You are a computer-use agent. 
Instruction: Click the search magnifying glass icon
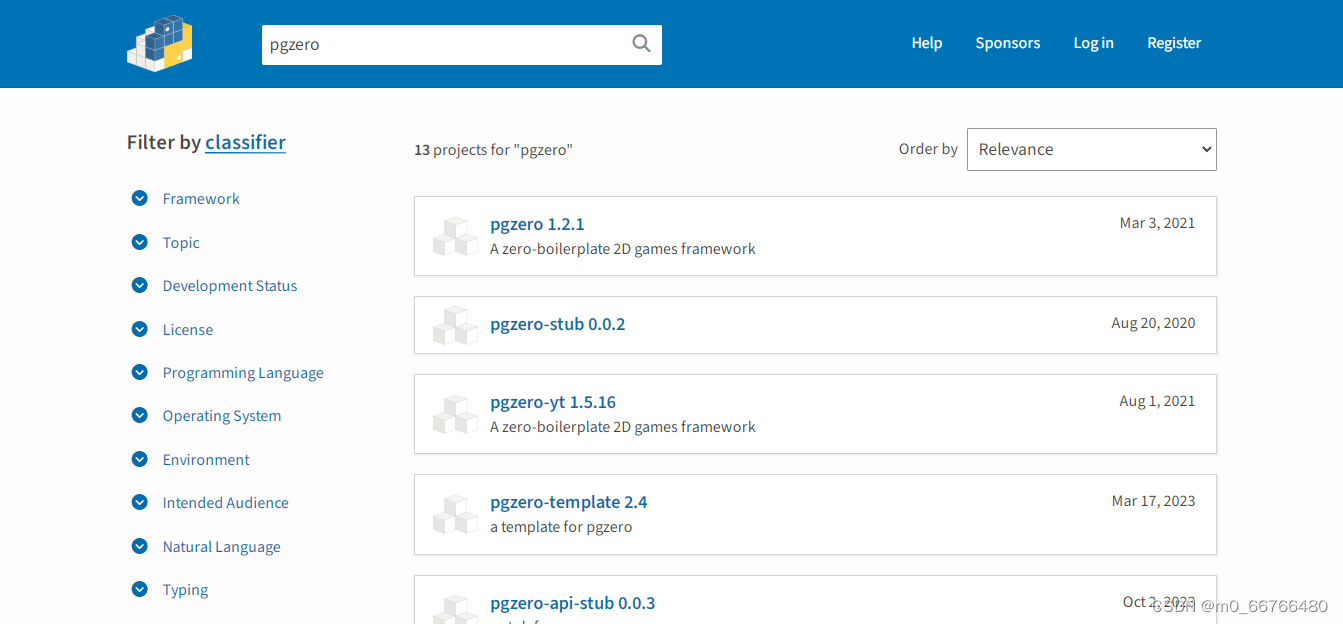point(640,44)
